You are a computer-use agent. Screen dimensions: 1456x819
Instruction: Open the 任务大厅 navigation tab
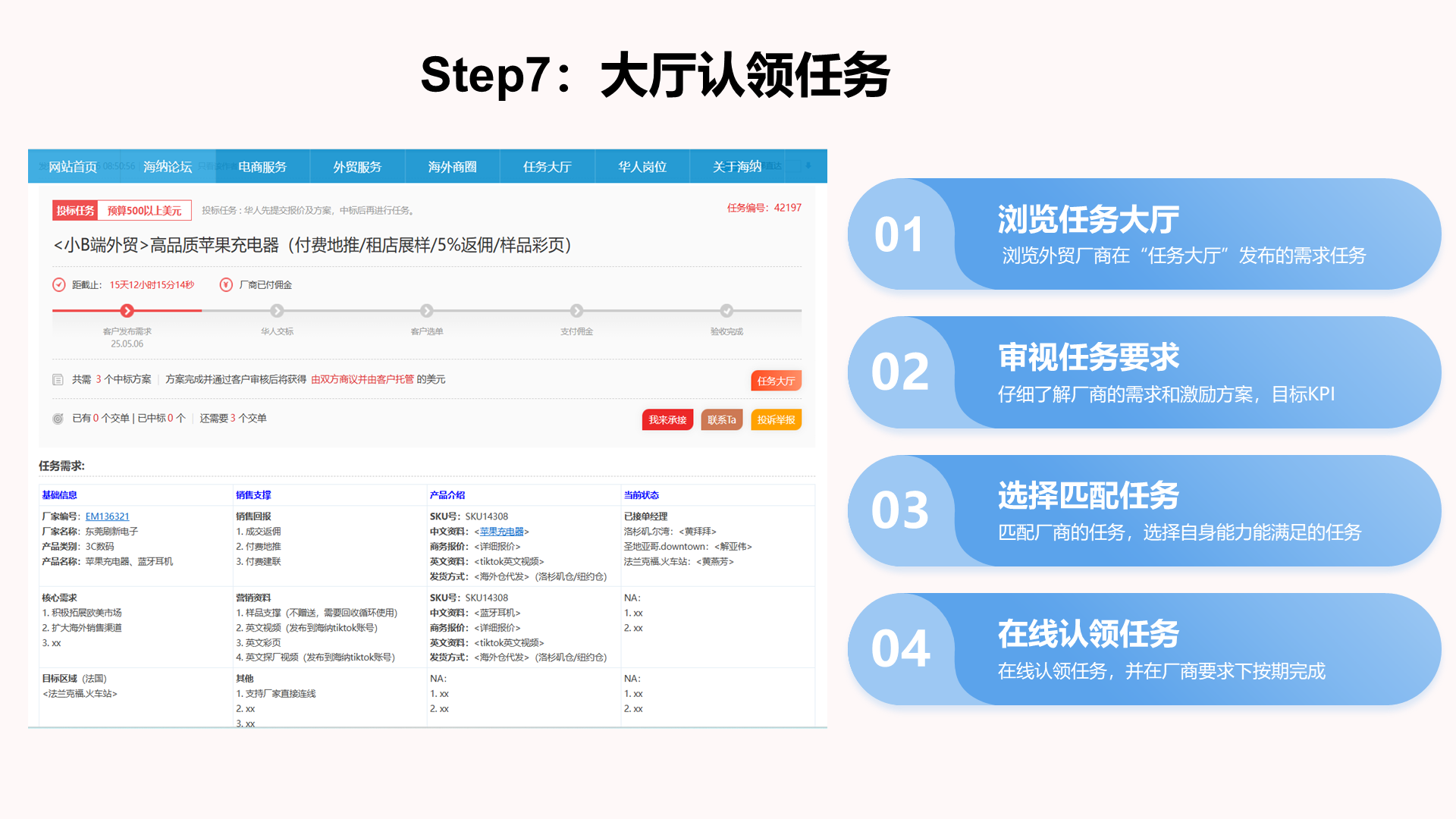[547, 167]
